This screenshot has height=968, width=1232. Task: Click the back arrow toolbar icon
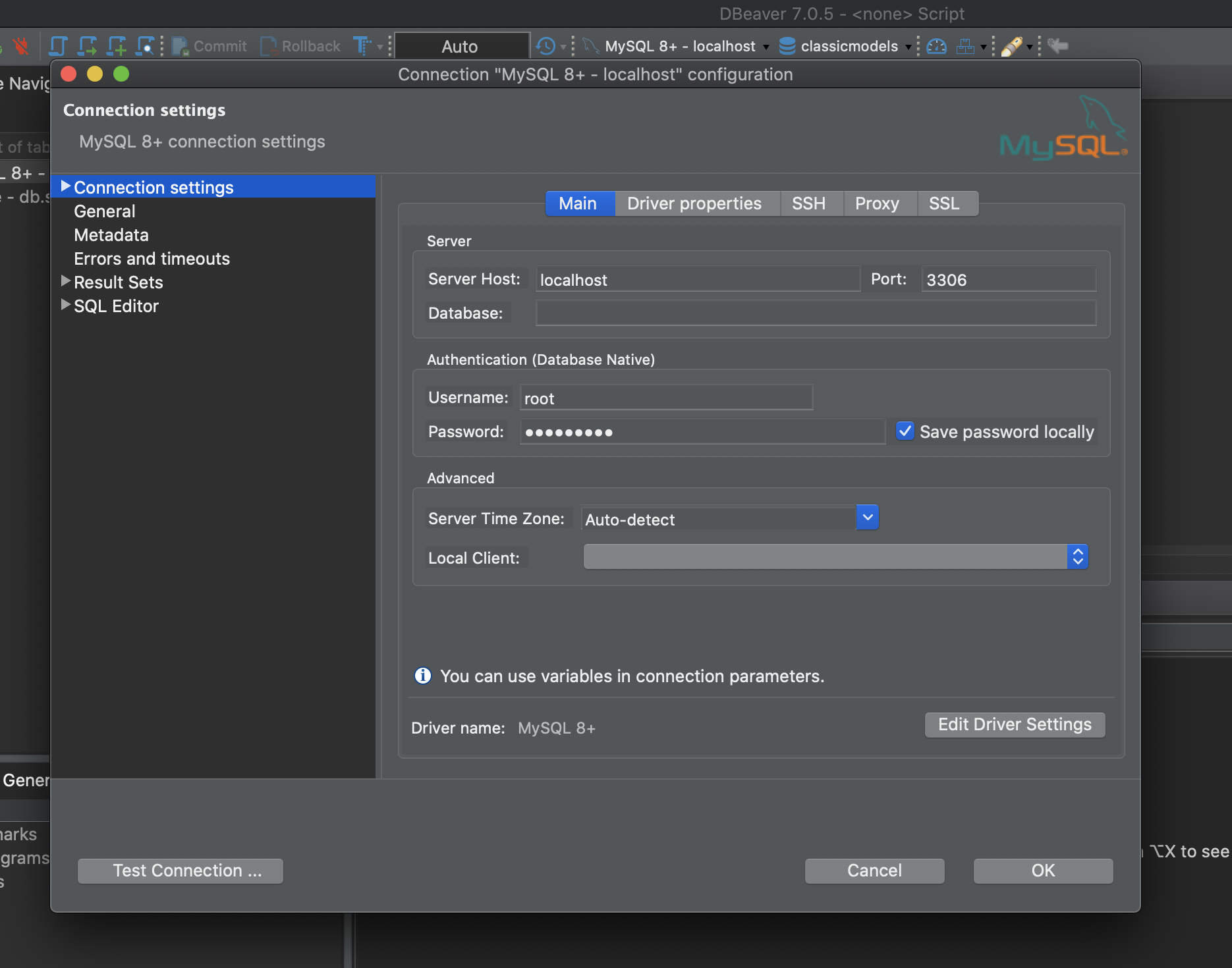[x=1057, y=45]
